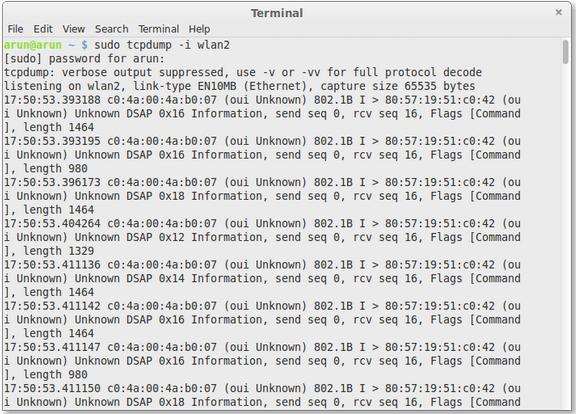Open the Terminal menu
The image size is (576, 414).
click(x=159, y=29)
